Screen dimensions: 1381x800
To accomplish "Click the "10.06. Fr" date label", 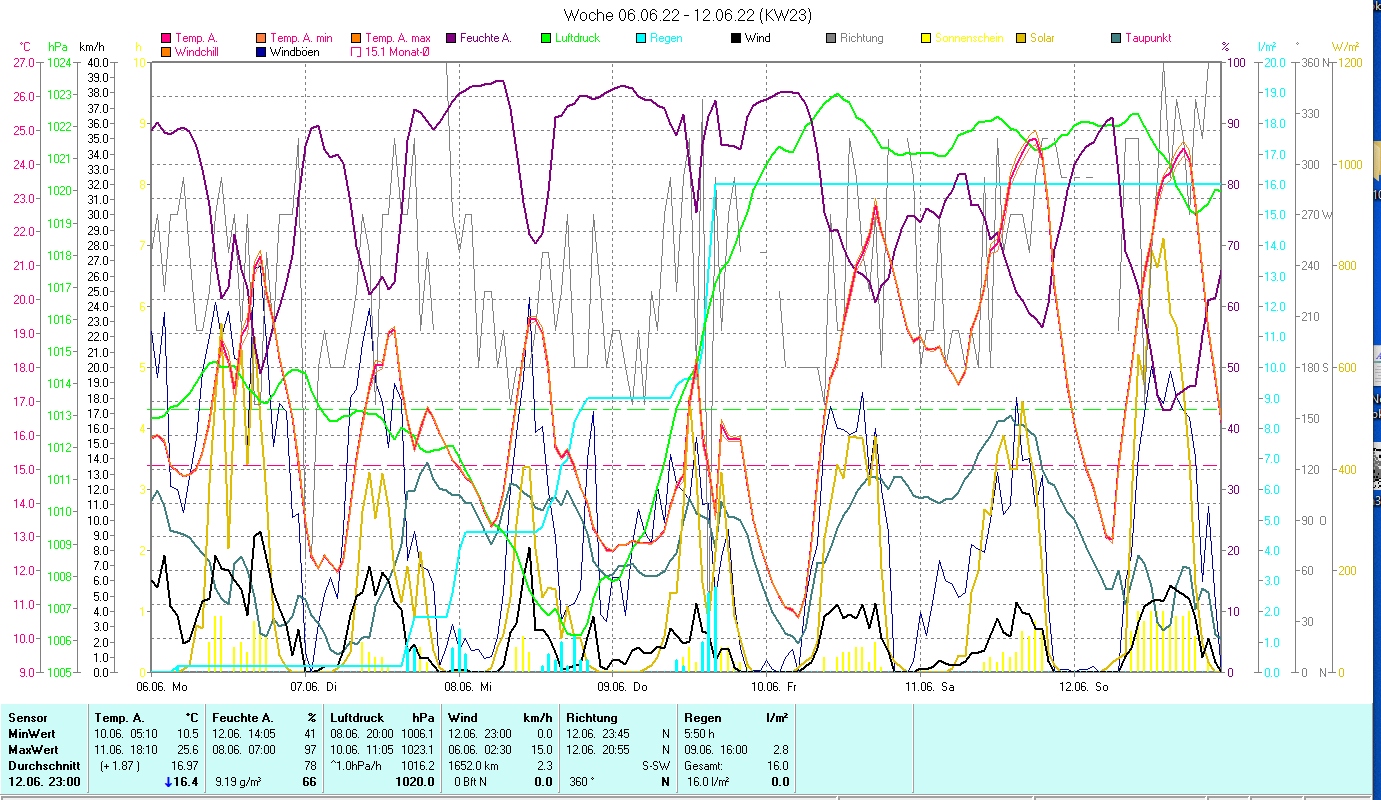I will 775,687.
